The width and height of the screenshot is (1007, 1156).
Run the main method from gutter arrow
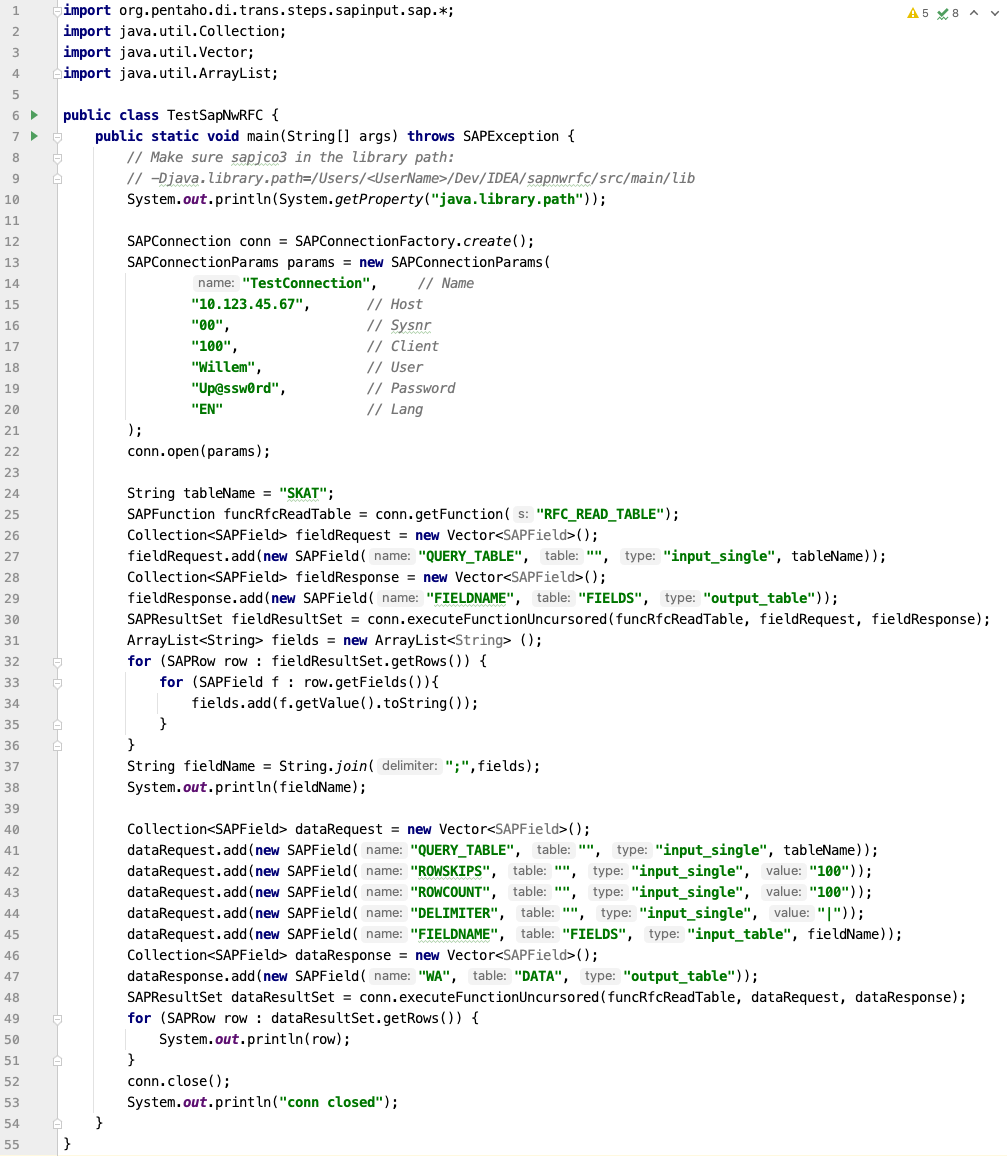(34, 136)
